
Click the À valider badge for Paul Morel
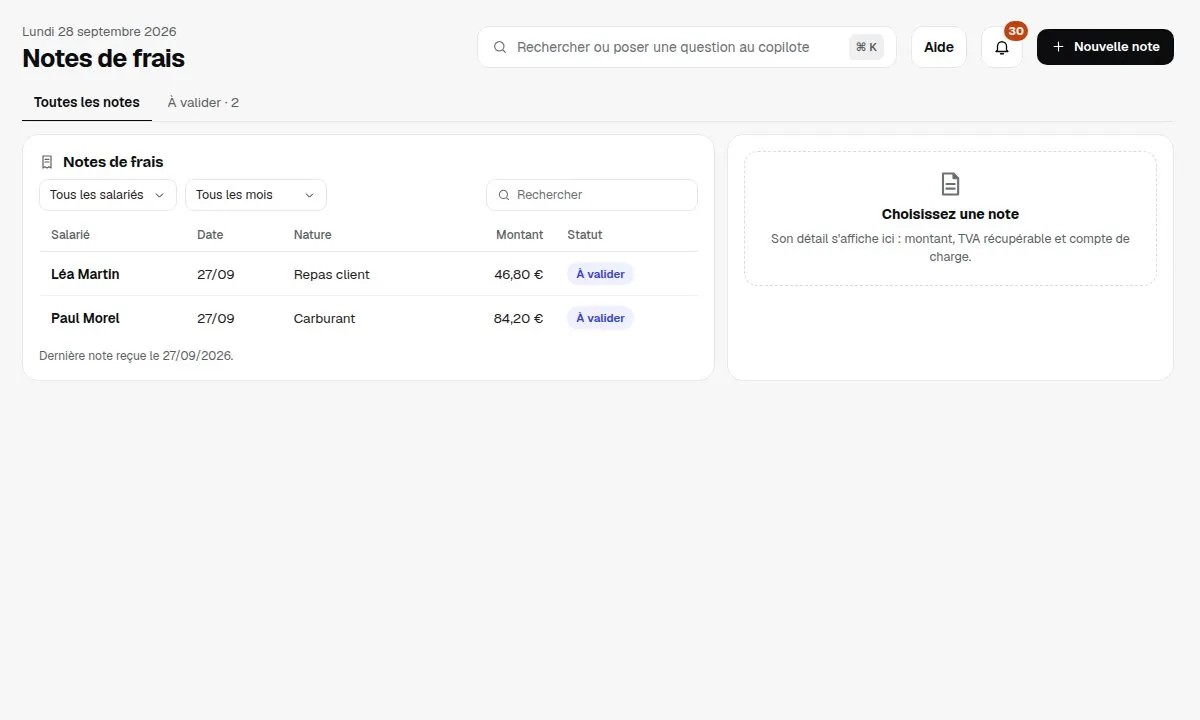click(x=600, y=318)
